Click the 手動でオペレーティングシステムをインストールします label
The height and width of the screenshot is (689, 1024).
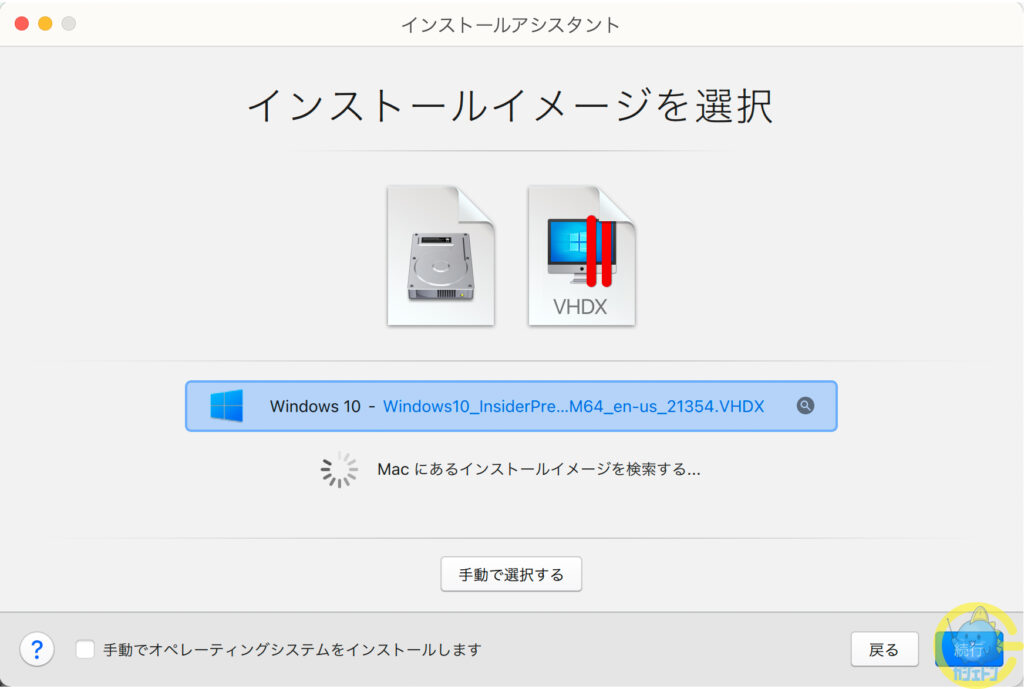point(293,650)
